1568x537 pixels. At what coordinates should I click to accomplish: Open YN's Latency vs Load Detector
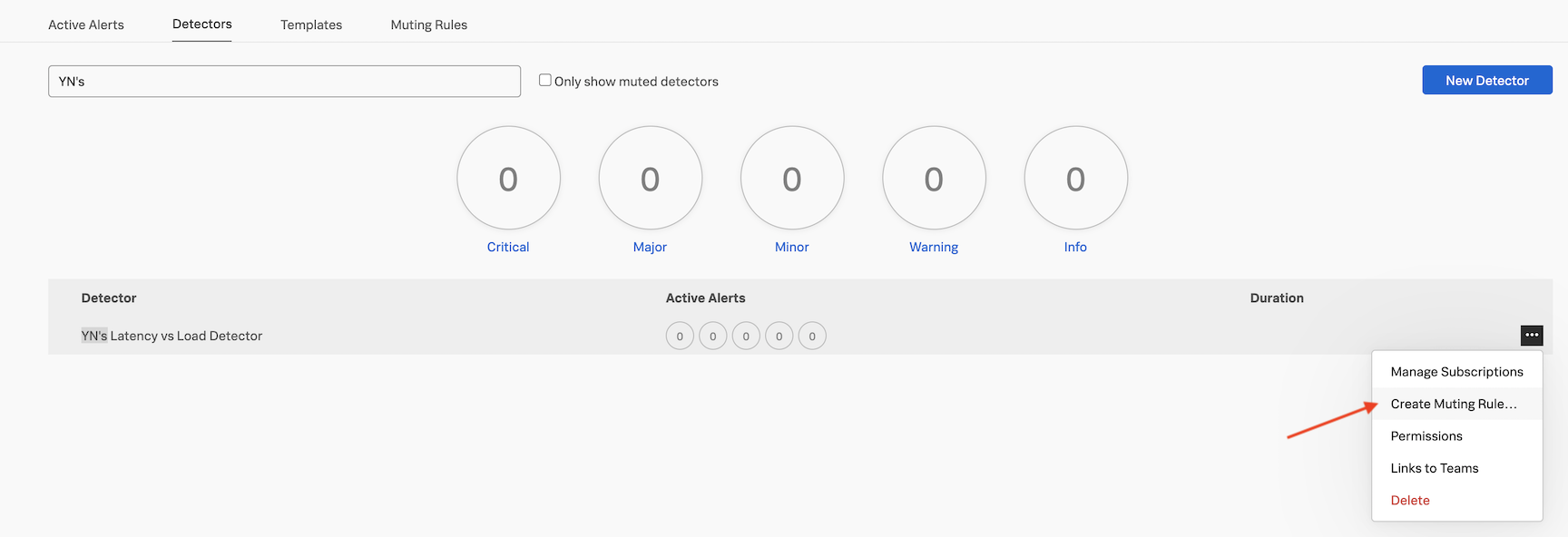(172, 336)
